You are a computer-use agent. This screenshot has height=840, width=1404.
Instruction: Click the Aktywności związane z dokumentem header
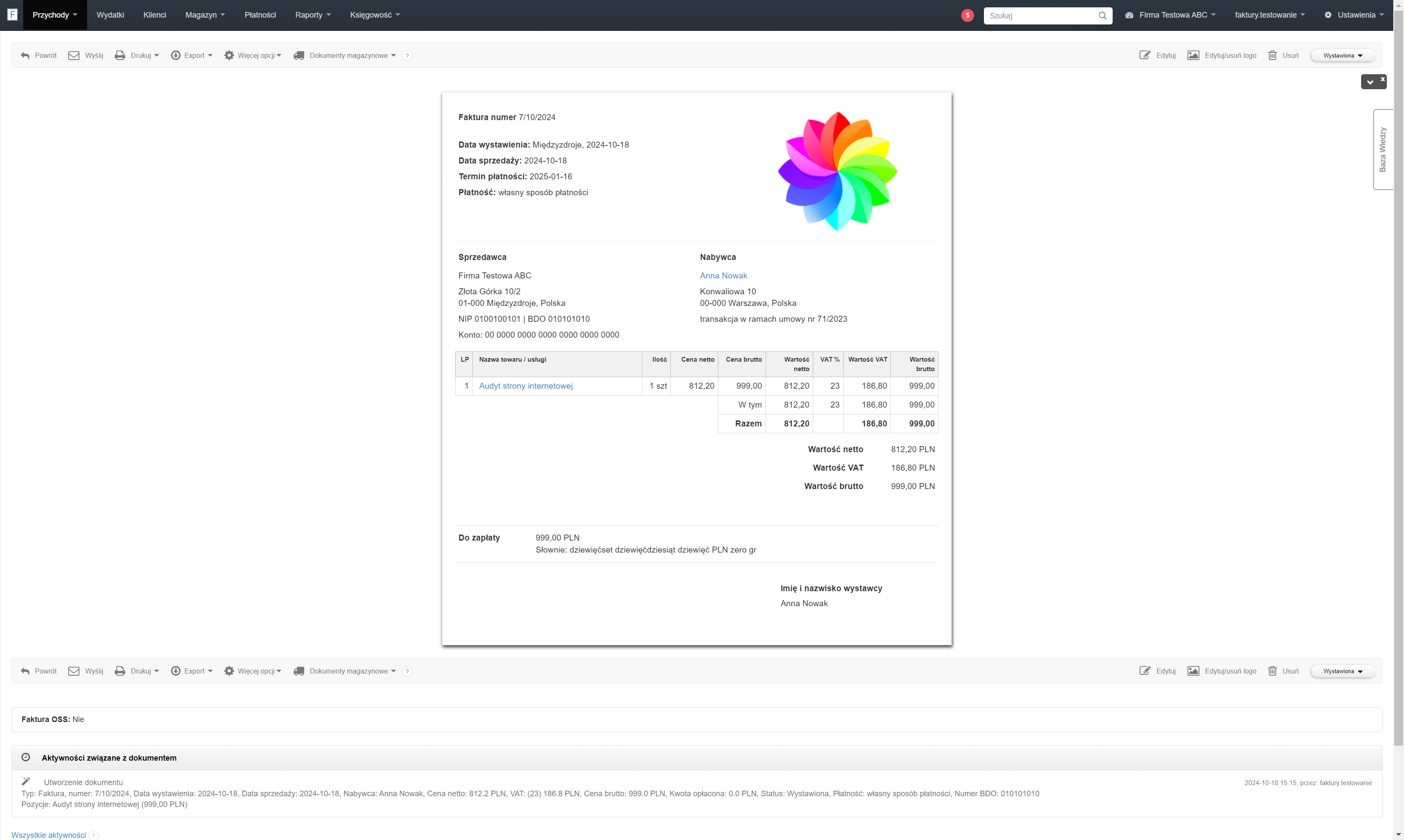[109, 758]
